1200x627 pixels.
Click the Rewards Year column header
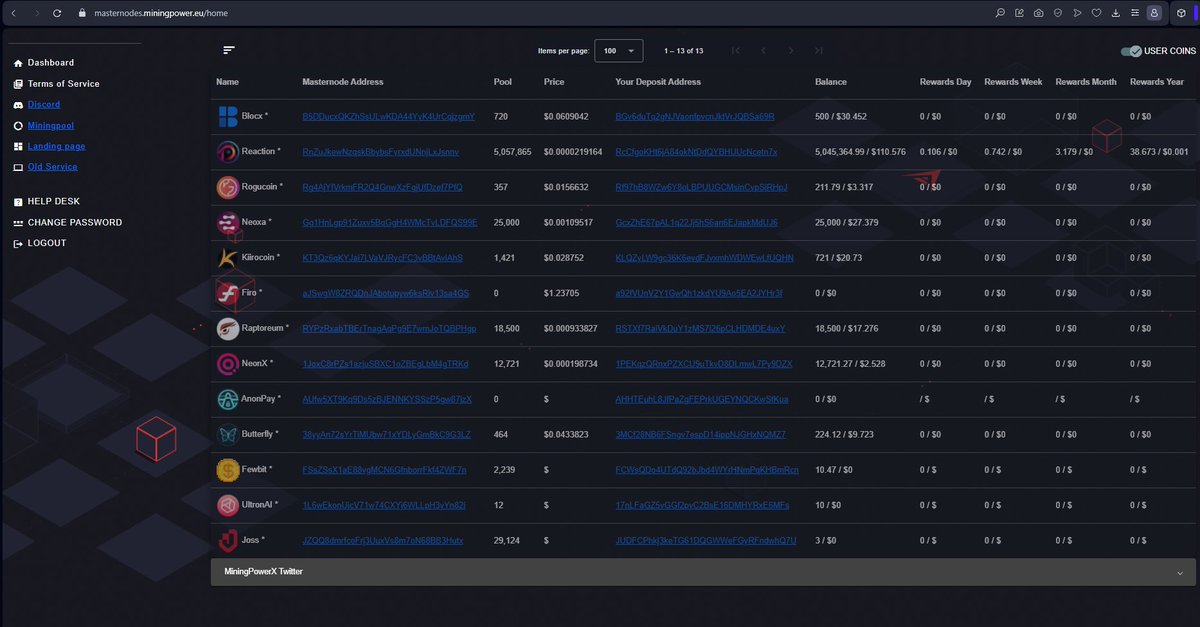point(1156,82)
